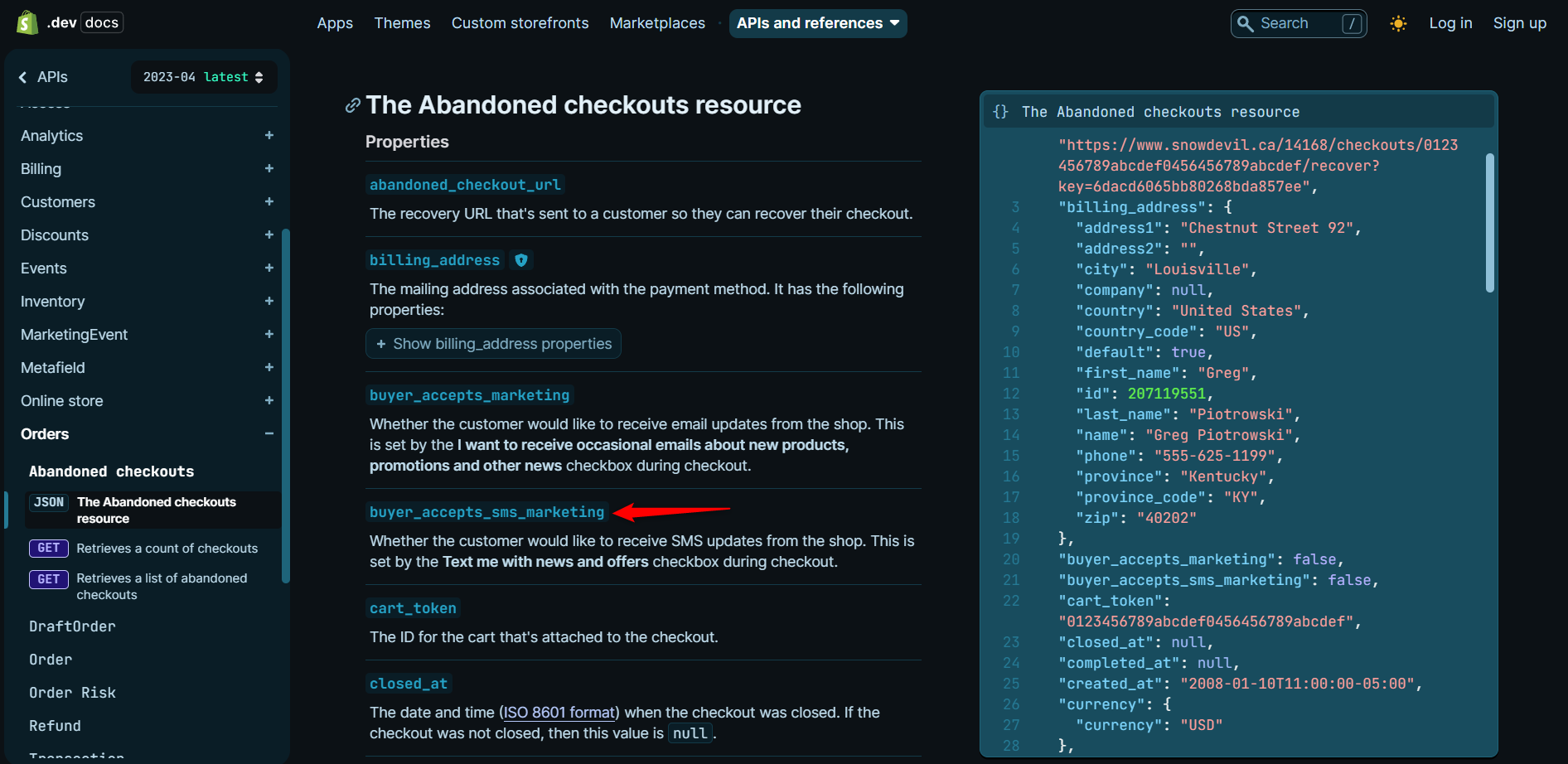Click the "Louisville" city value in the code
The width and height of the screenshot is (1568, 764).
pyautogui.click(x=1197, y=269)
